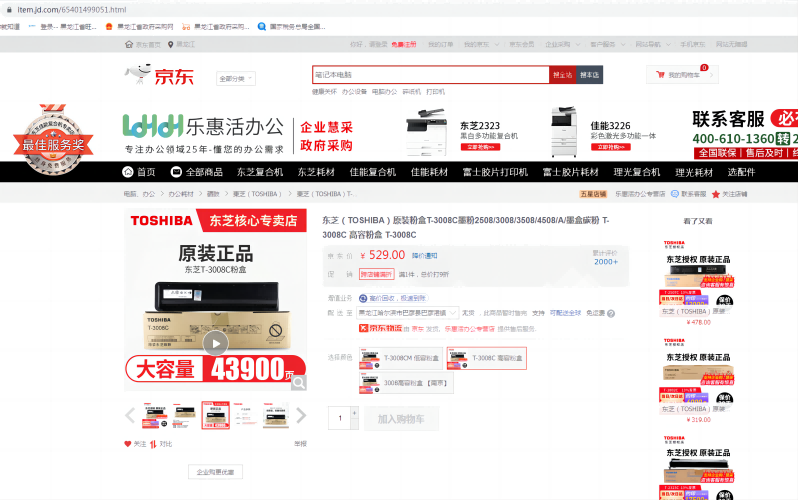Image resolution: width=798 pixels, height=500 pixels.
Task: Click the 举报 report link
Action: coord(300,444)
